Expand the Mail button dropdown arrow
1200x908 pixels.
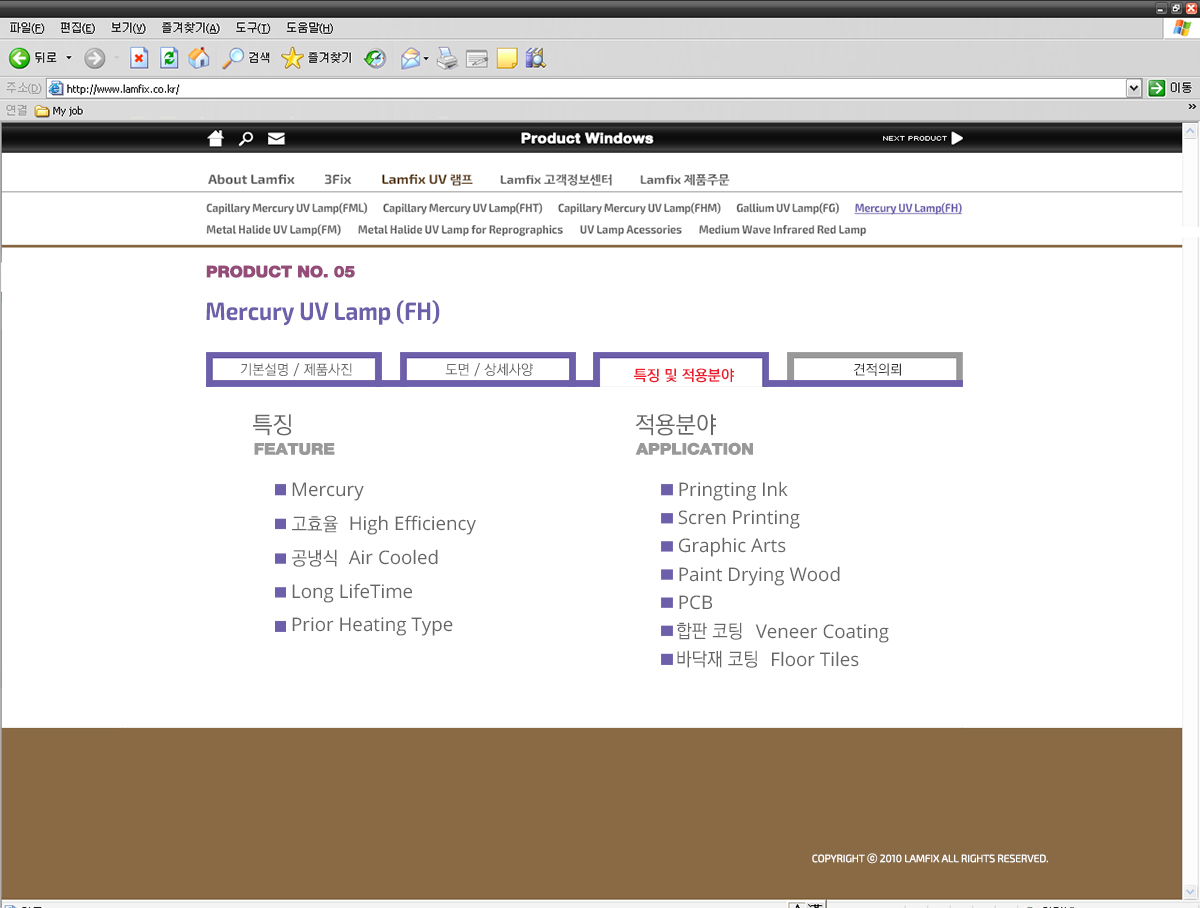(x=426, y=58)
